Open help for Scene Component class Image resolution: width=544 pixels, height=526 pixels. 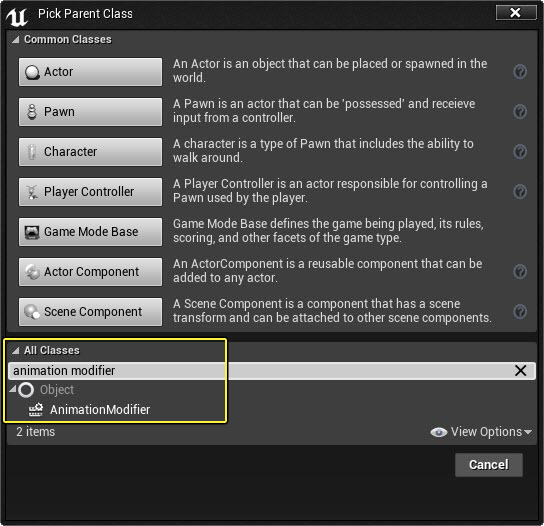(x=520, y=311)
